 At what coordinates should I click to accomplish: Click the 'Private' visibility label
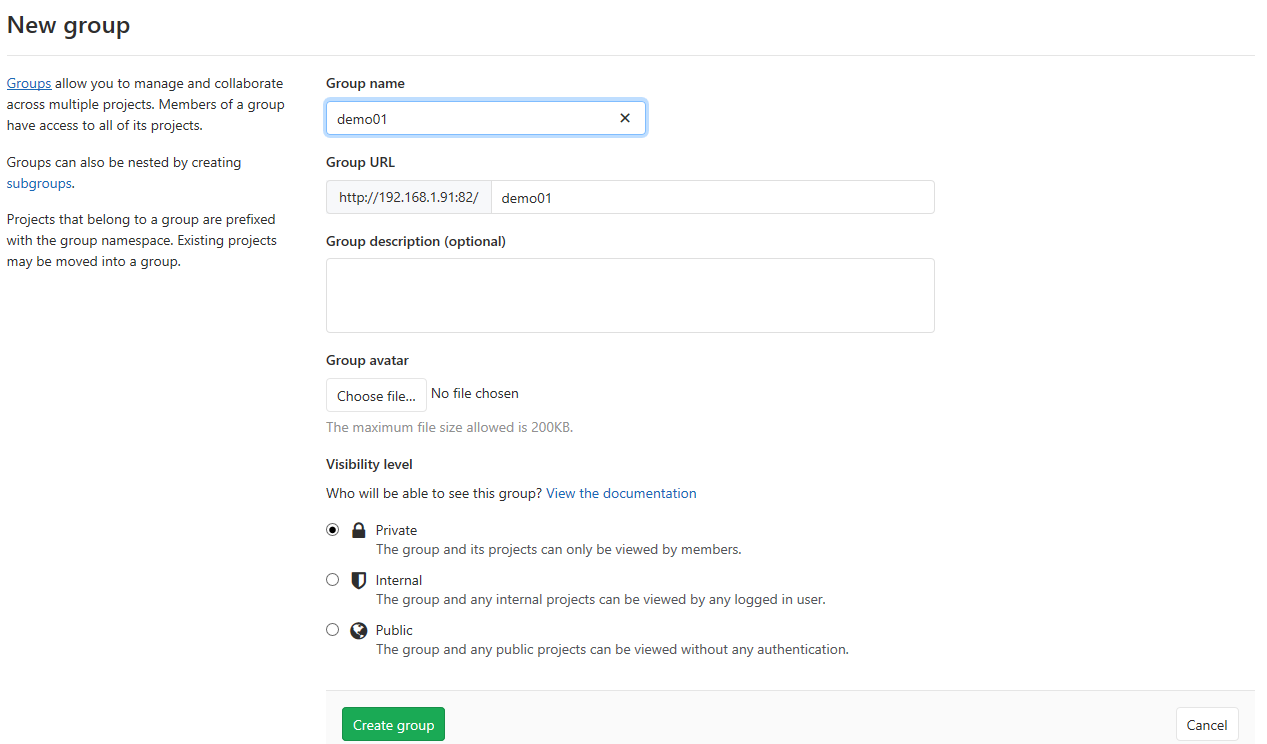(x=396, y=530)
